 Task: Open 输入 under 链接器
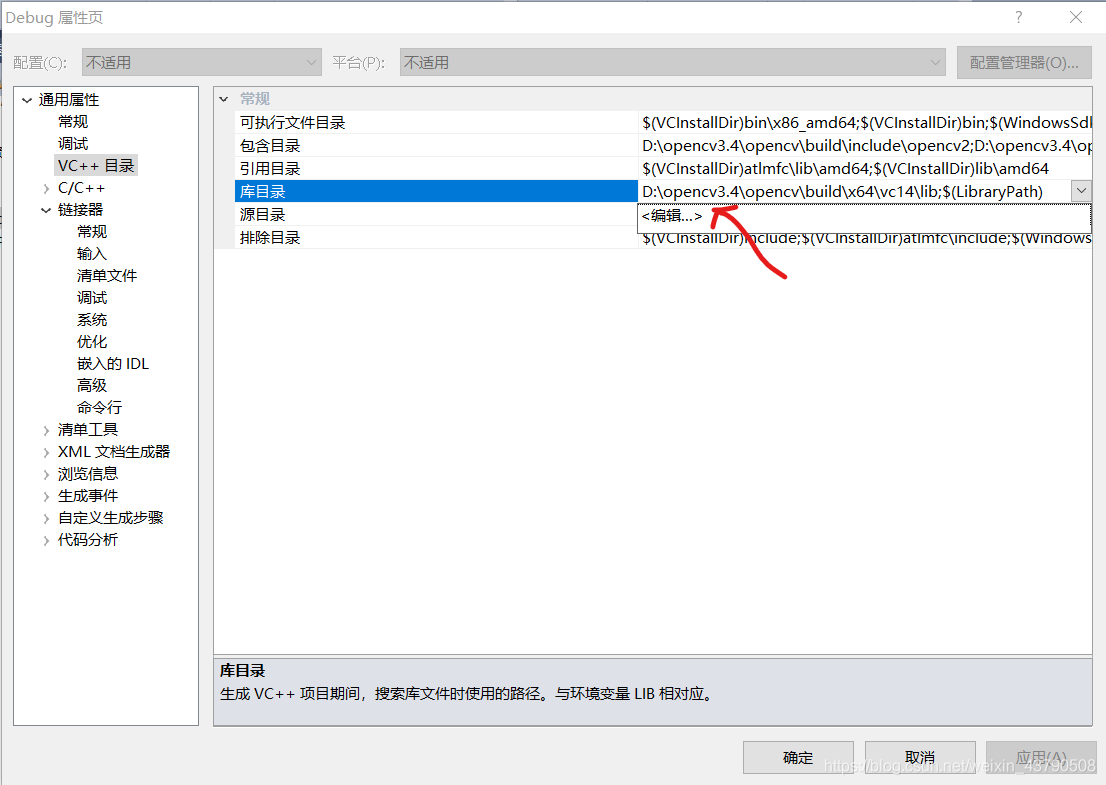[x=92, y=254]
